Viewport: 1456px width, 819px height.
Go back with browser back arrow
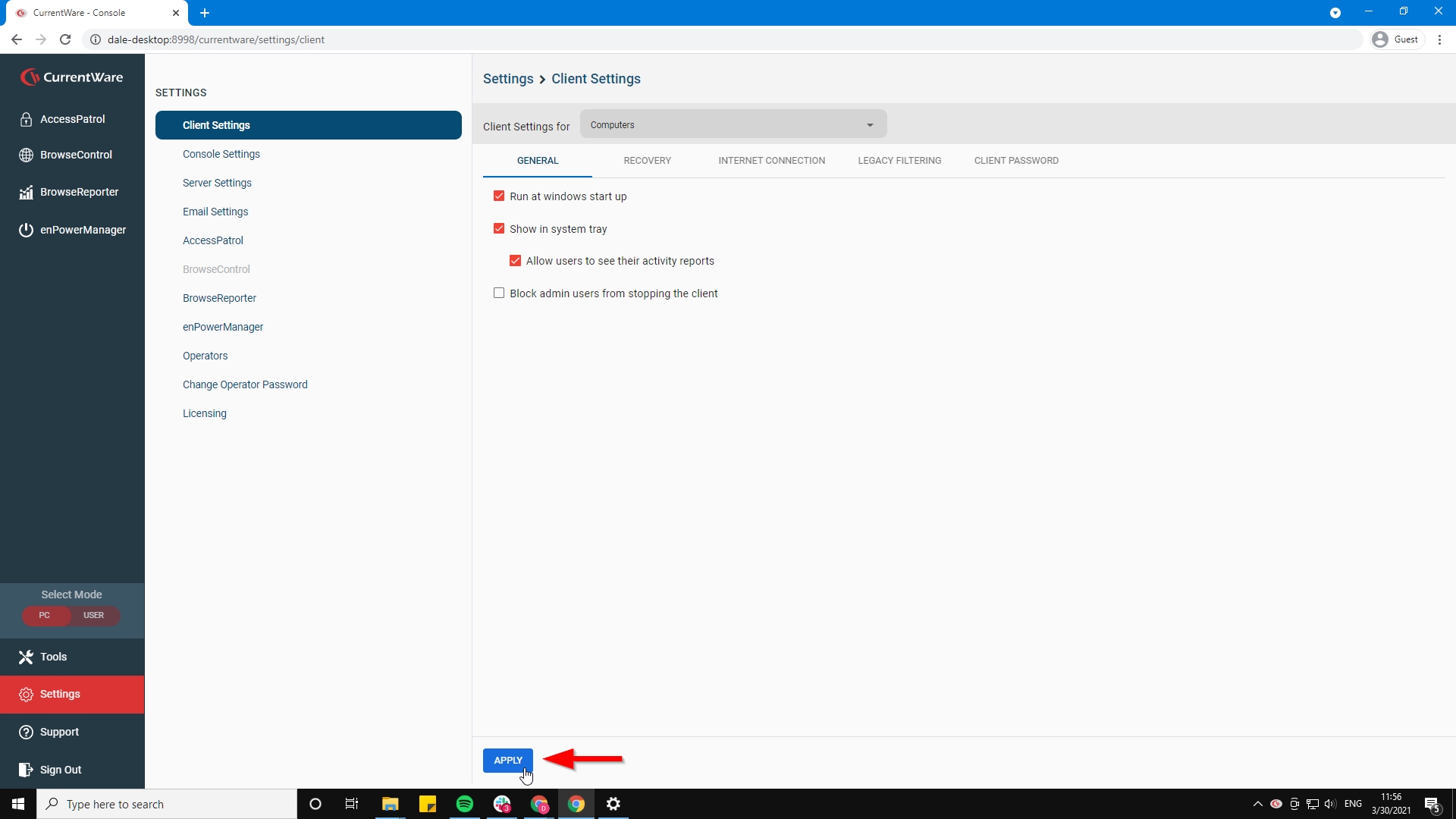[17, 39]
